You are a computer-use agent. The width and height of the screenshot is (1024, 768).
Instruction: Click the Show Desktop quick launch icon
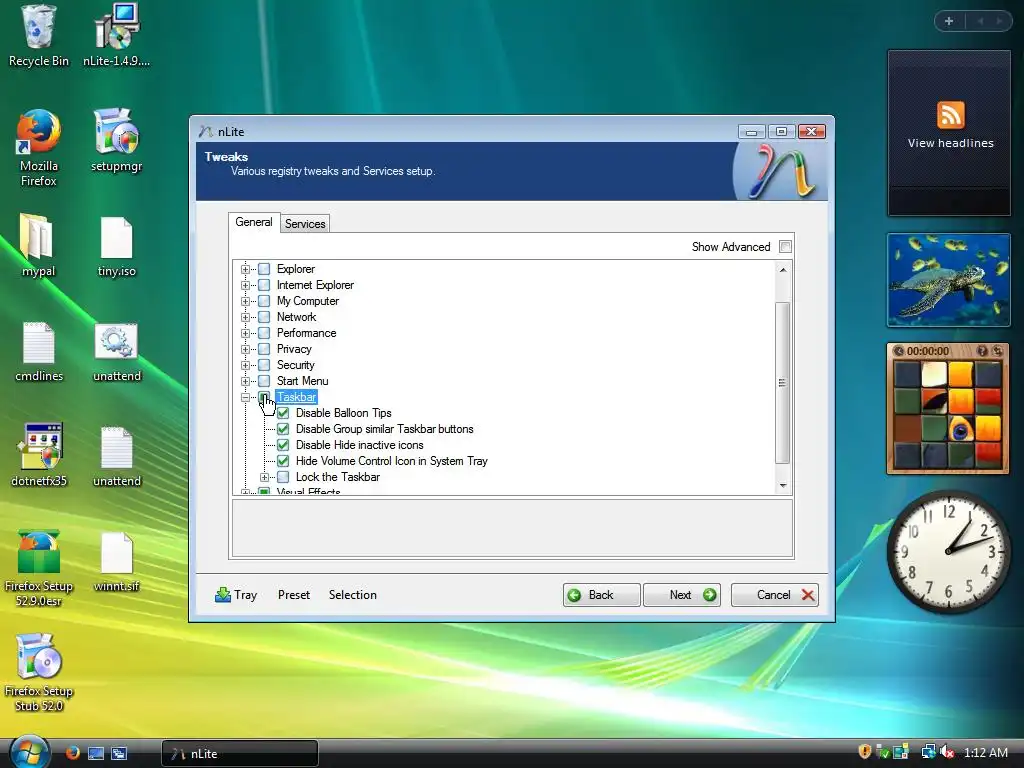click(x=96, y=753)
